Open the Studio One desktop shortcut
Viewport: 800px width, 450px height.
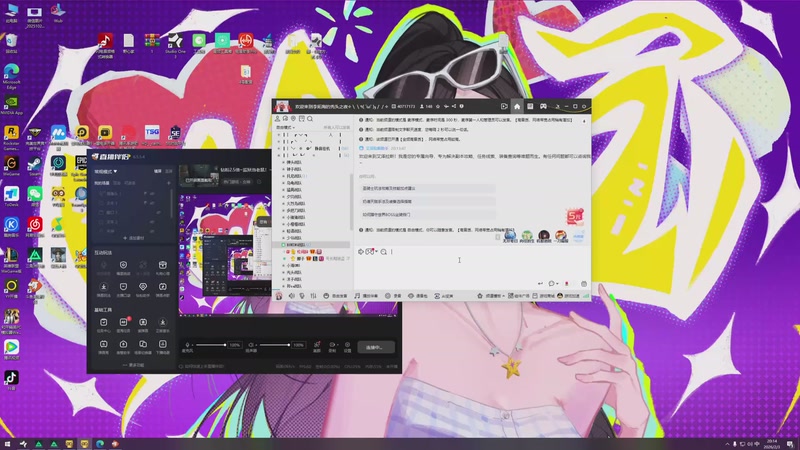coord(175,44)
